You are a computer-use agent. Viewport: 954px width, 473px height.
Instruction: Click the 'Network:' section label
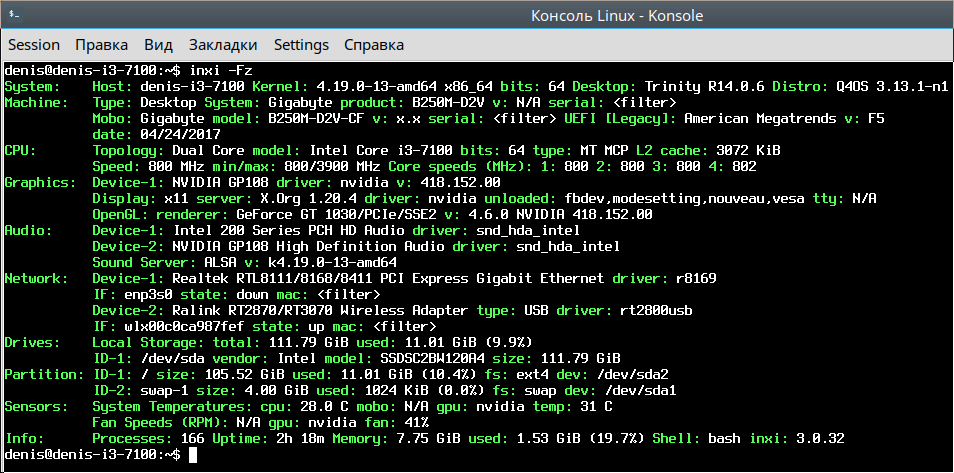click(37, 278)
